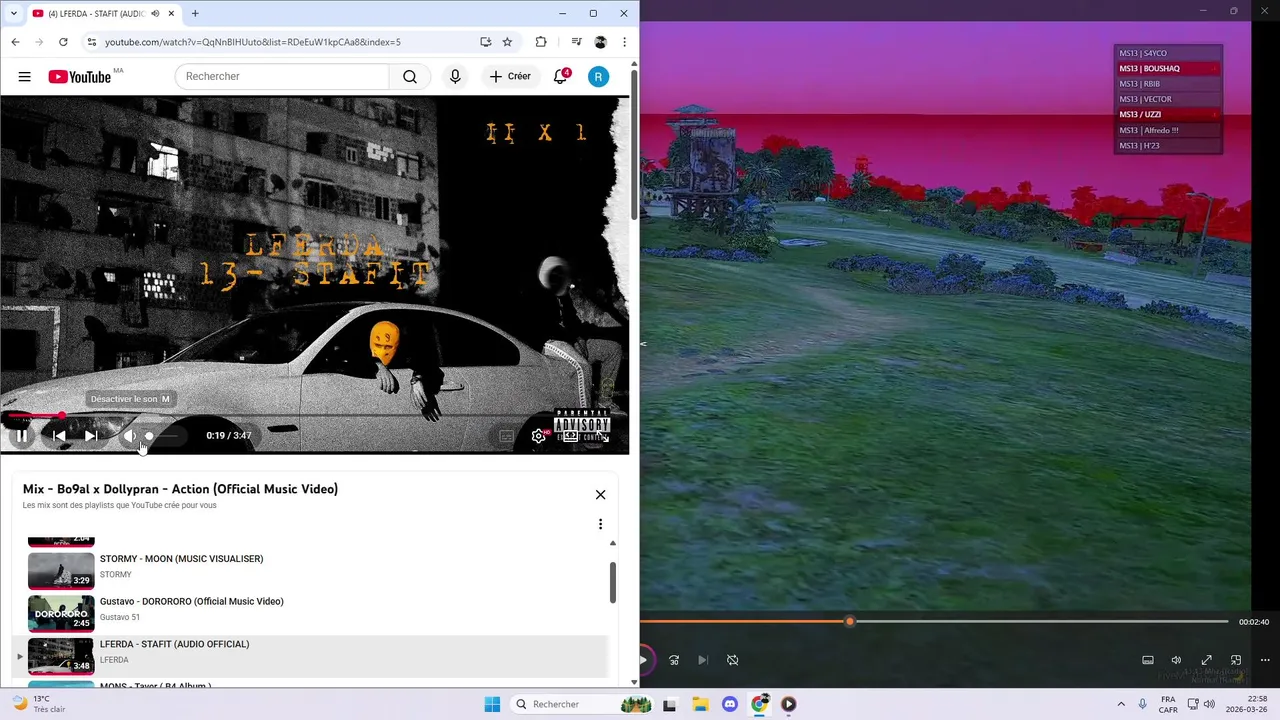Switch media player to mini view
Screen dimensions: 1280x720
pos(1236,660)
